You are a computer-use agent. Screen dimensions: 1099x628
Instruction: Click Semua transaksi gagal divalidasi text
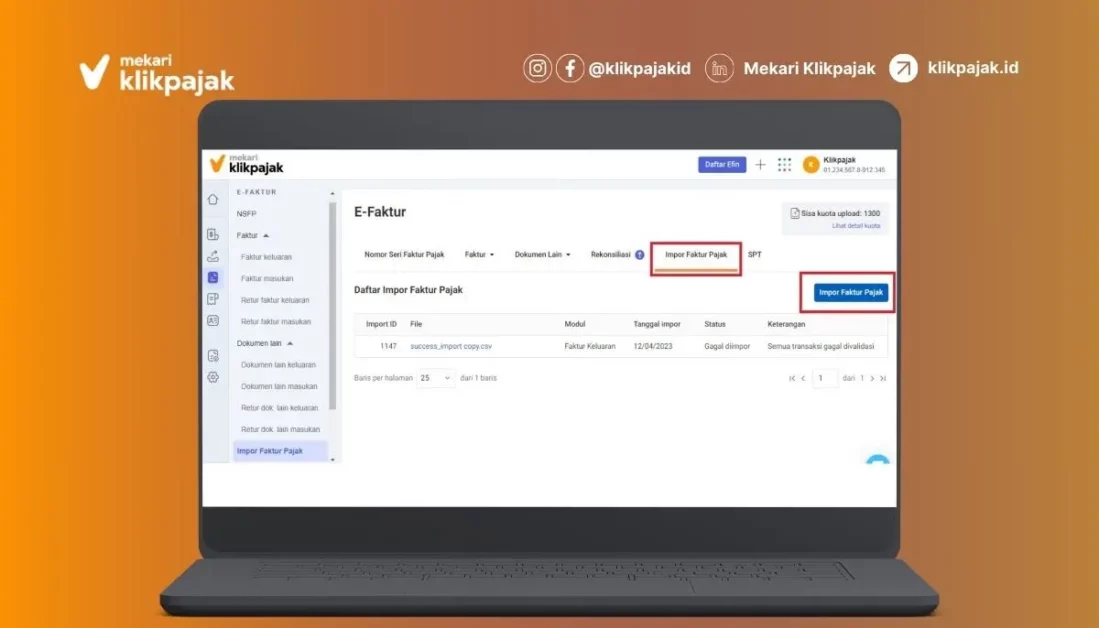tap(821, 346)
